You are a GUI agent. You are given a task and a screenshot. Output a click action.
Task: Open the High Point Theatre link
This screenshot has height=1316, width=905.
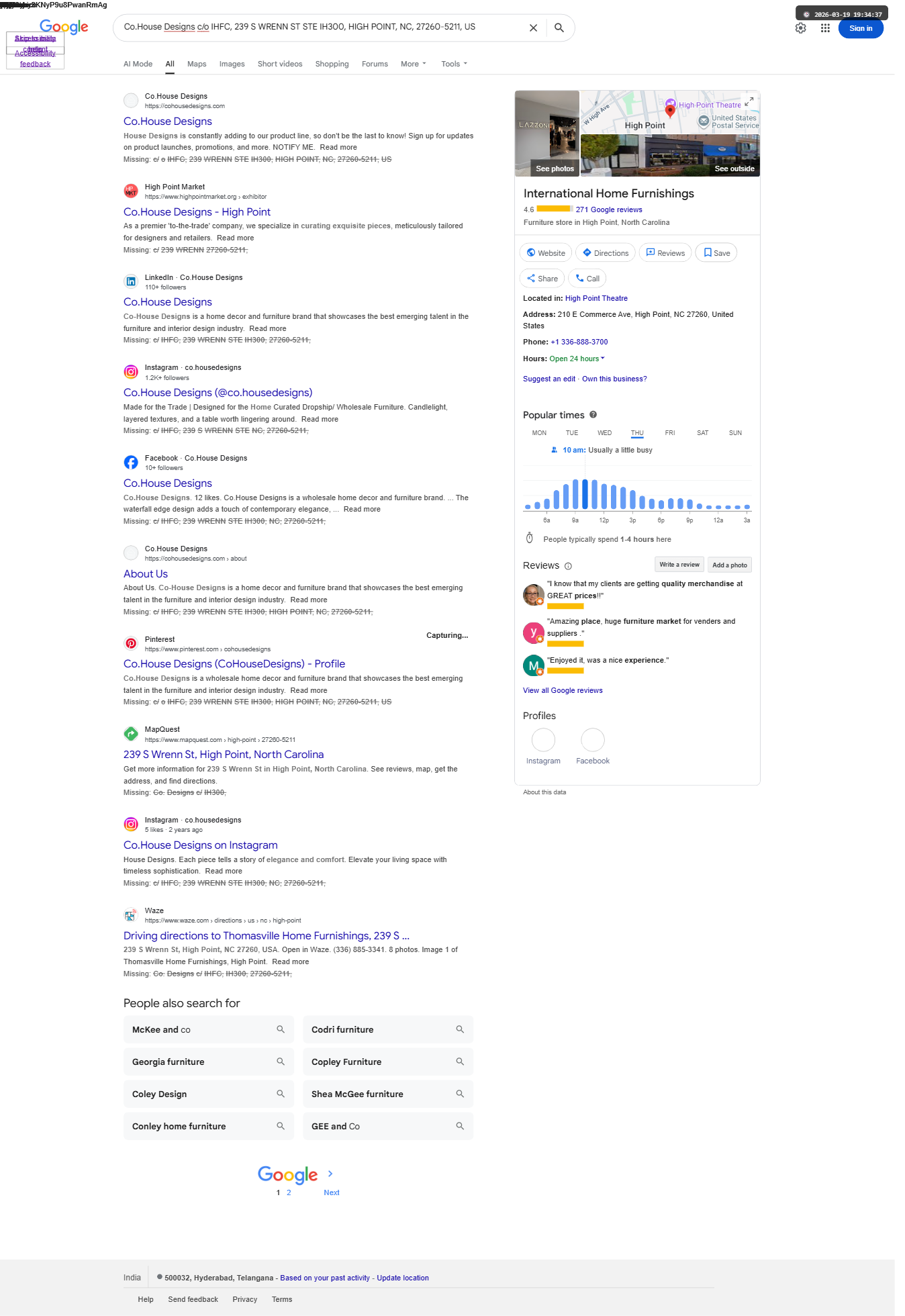coord(596,298)
